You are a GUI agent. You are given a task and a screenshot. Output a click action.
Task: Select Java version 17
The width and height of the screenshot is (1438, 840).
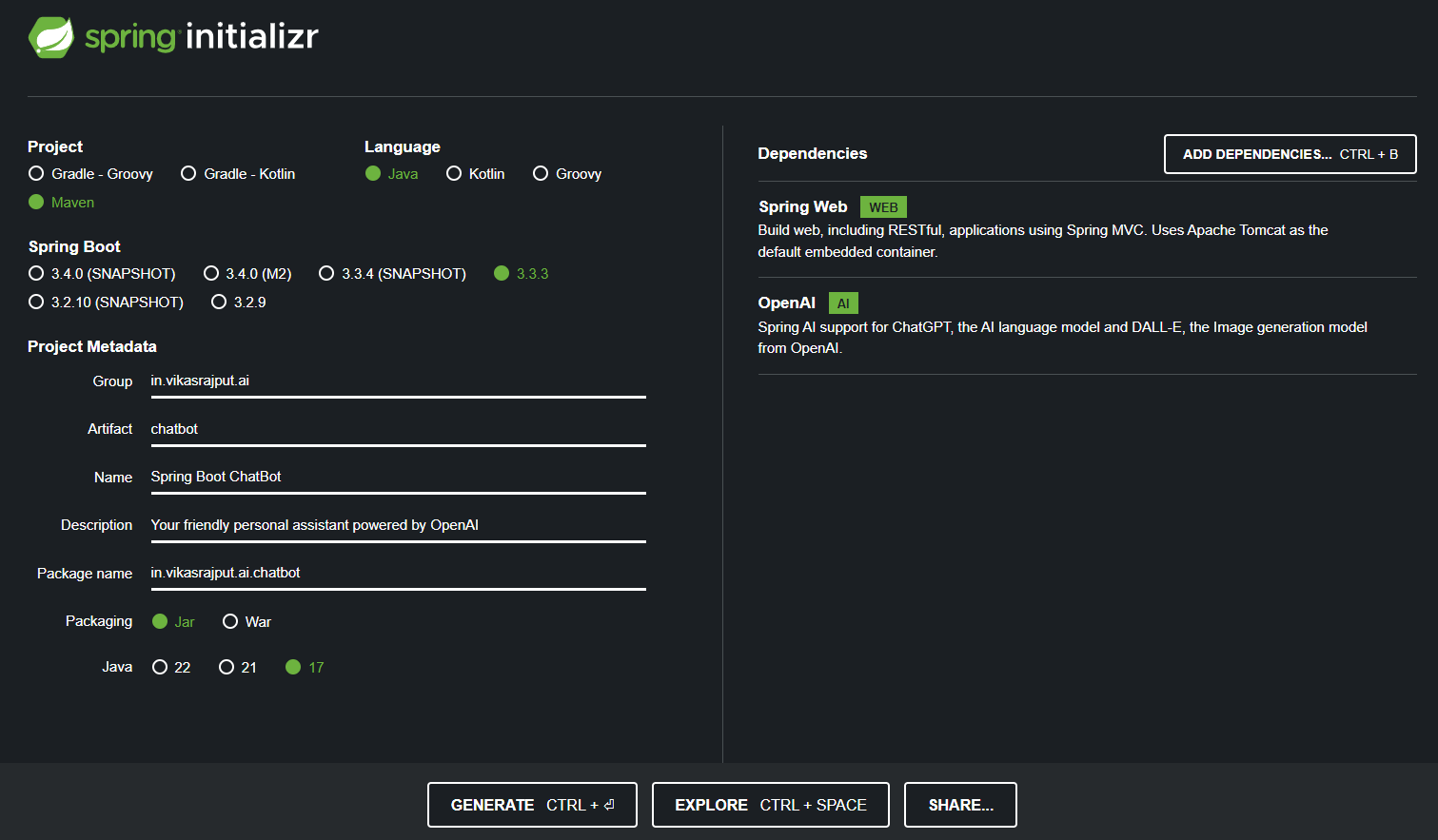point(305,667)
